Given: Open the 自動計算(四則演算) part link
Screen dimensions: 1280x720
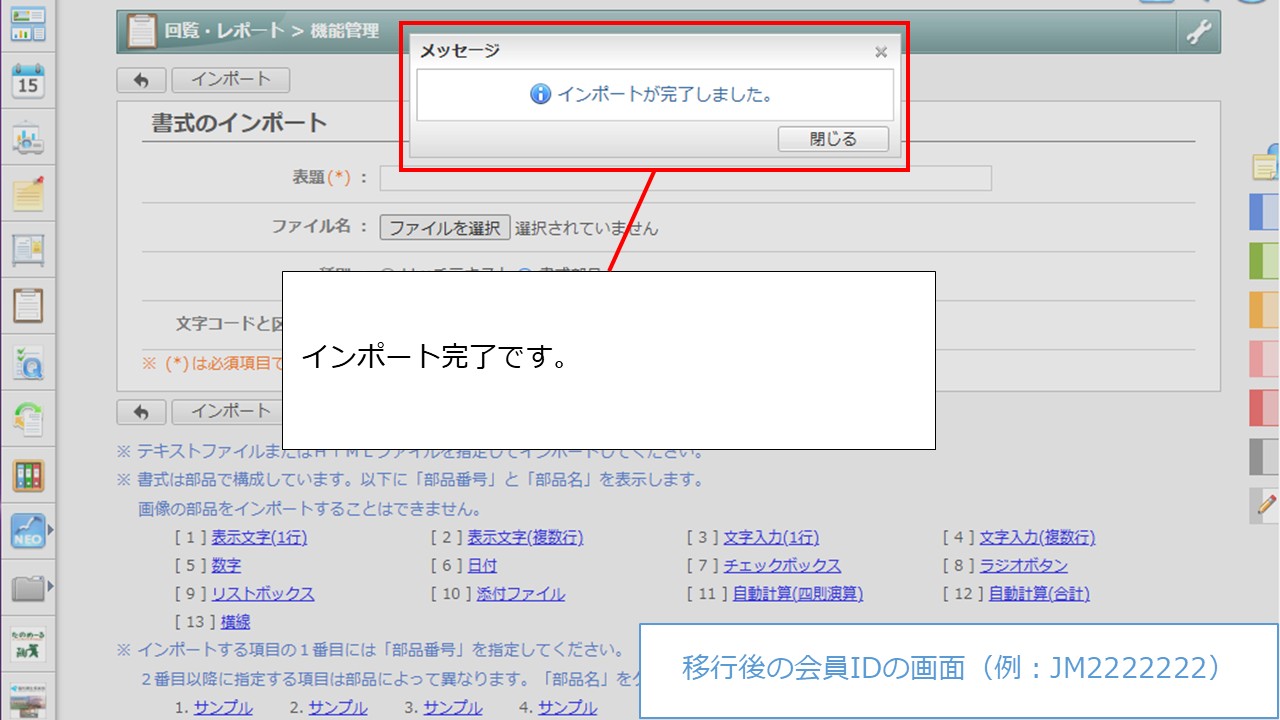Looking at the screenshot, I should [798, 594].
